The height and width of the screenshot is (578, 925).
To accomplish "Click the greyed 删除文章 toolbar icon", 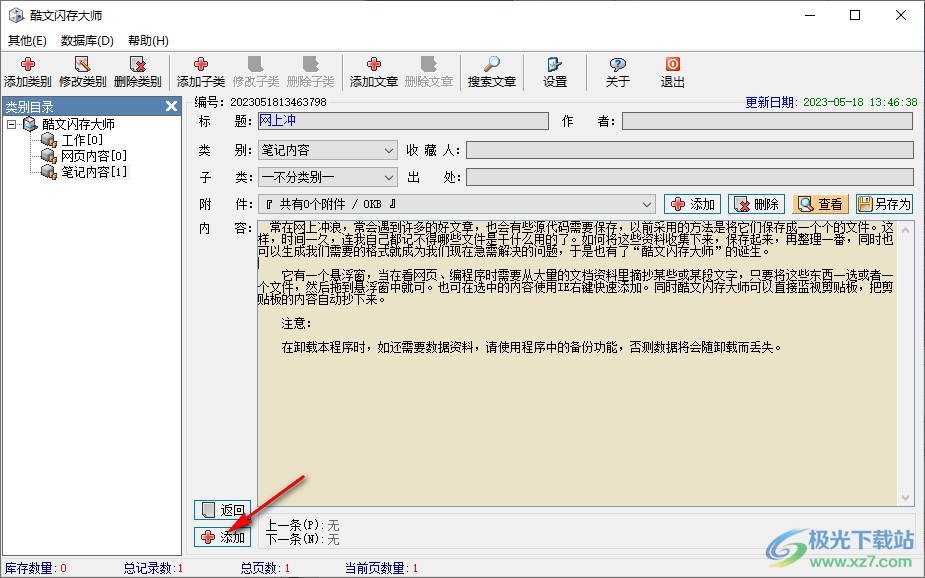I will pyautogui.click(x=428, y=72).
